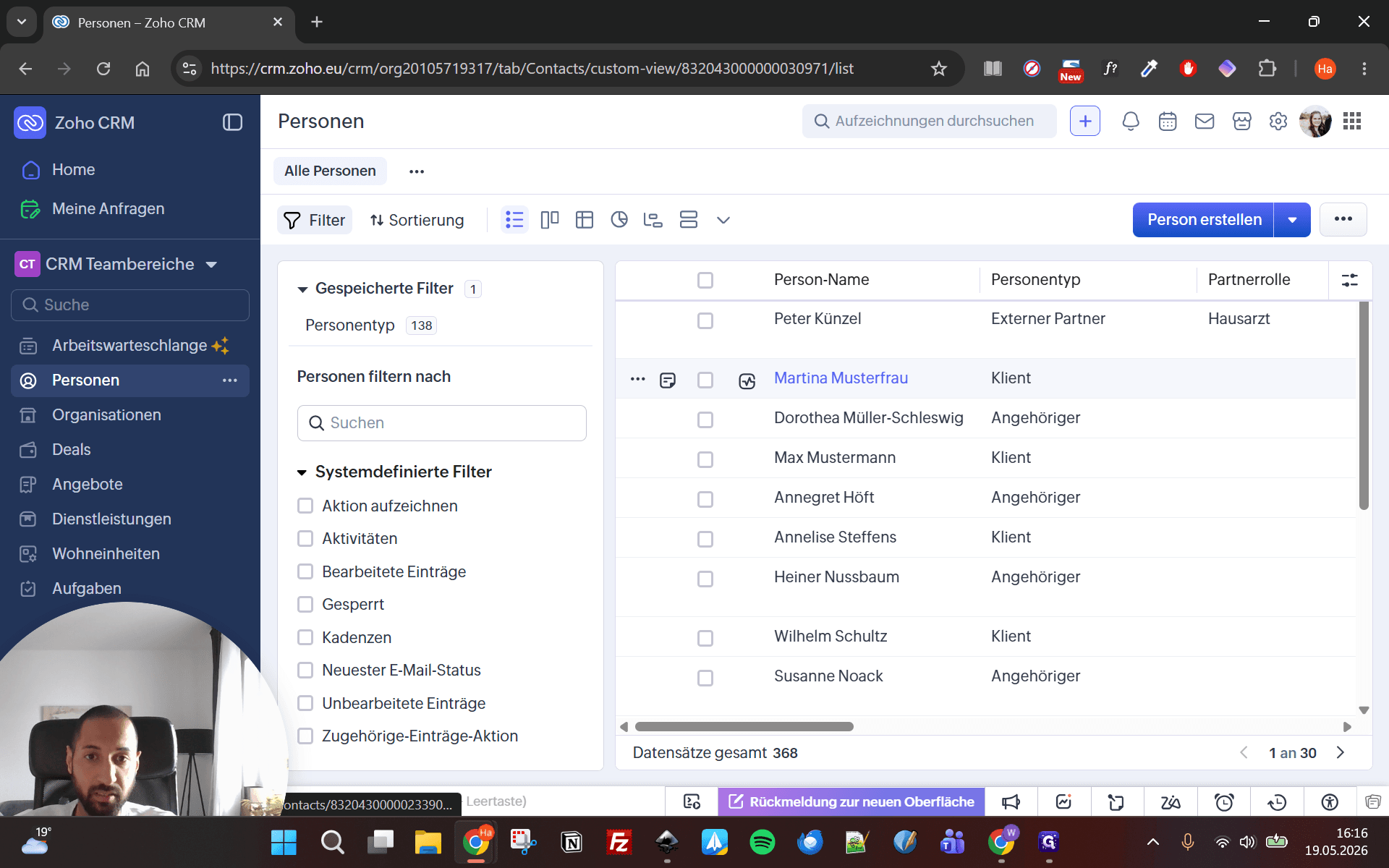1389x868 pixels.
Task: Open the Sortierung button
Action: [x=417, y=220]
